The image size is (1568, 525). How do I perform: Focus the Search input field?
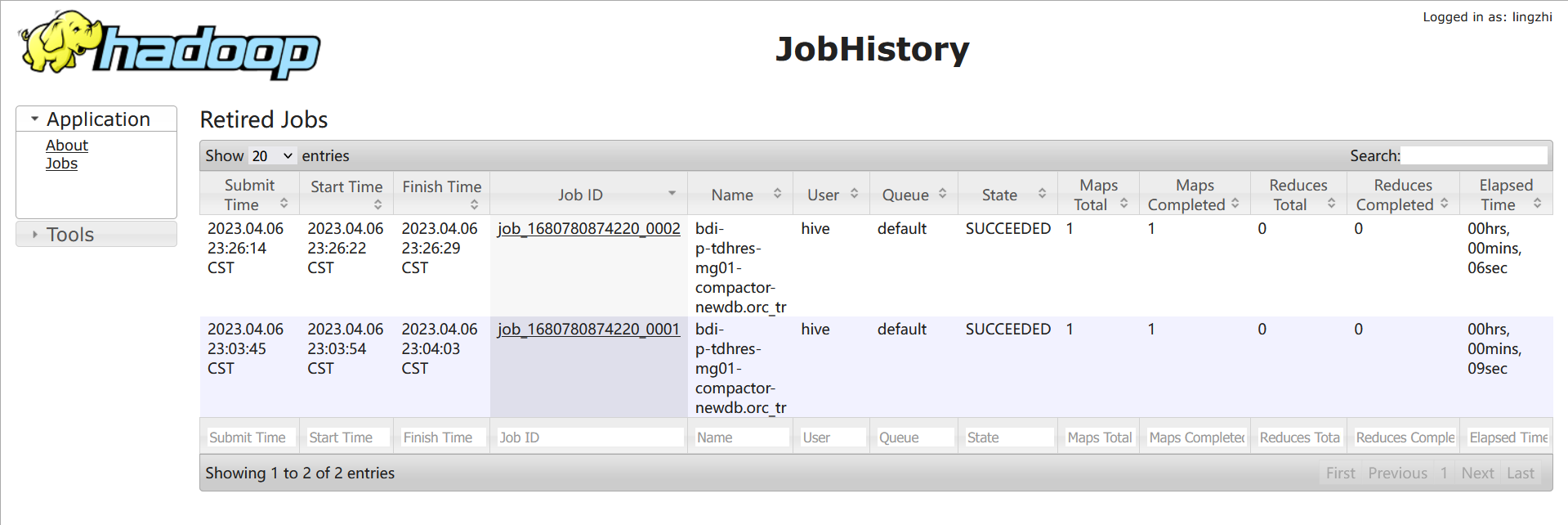click(1473, 155)
